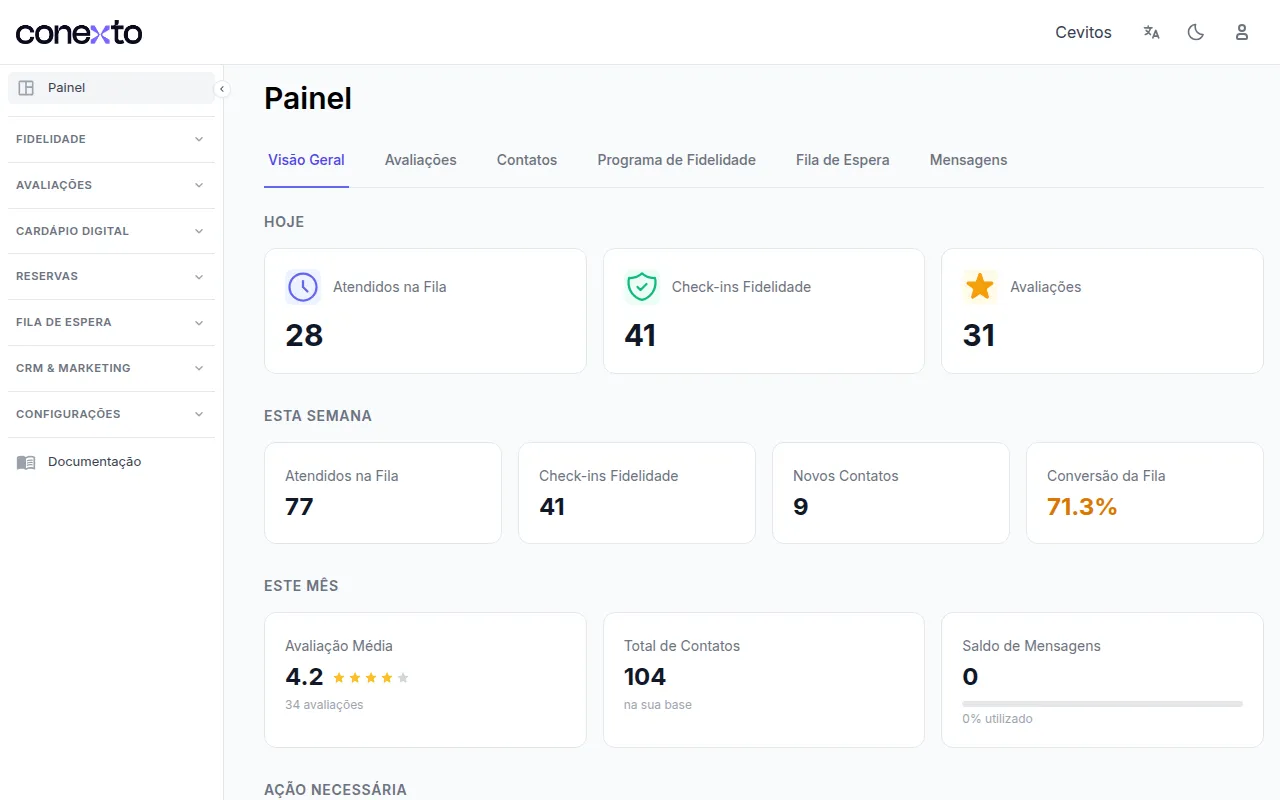Click the Documentação book icon
Screen dimensions: 1280x800
point(26,462)
